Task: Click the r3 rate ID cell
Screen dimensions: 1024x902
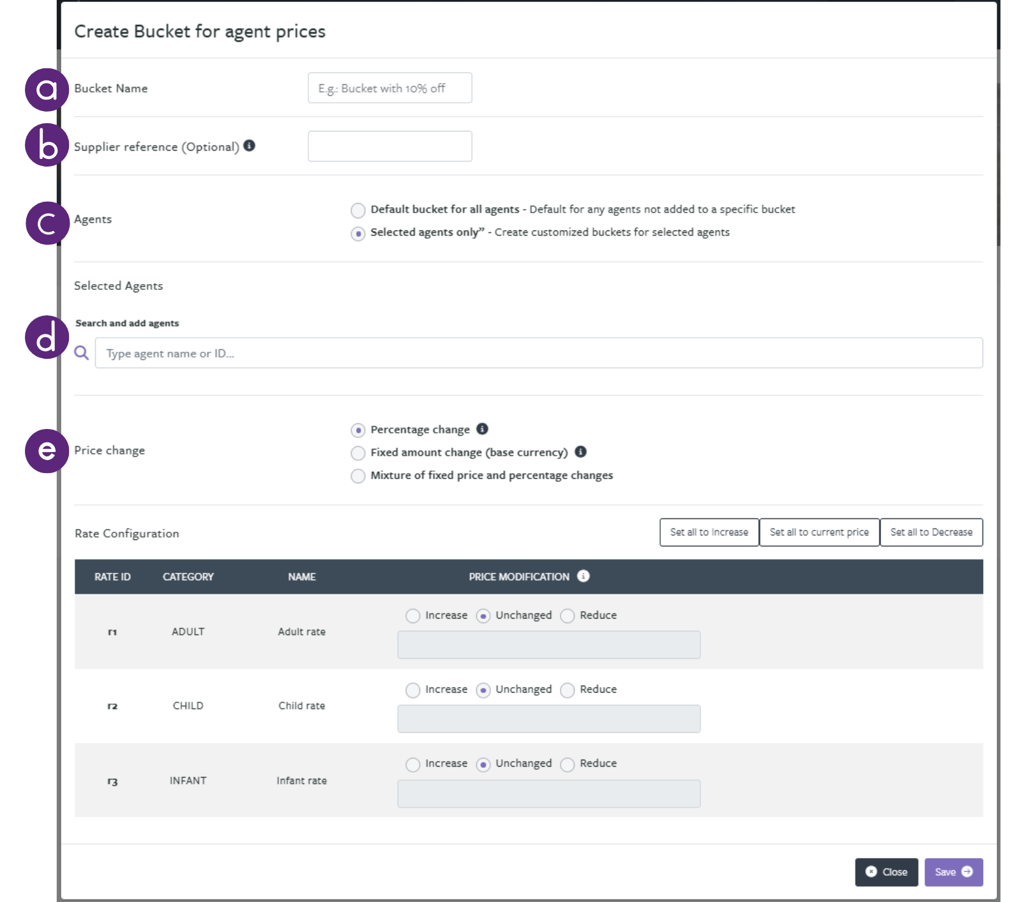Action: [112, 781]
